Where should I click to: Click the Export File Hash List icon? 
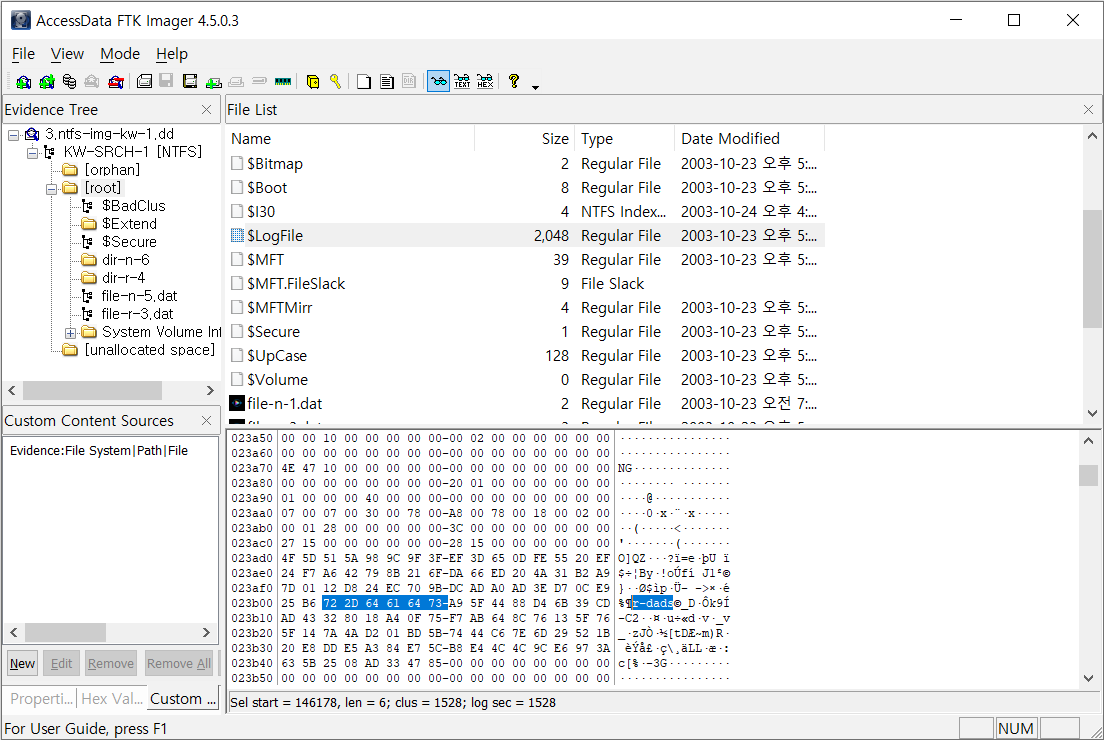387,82
